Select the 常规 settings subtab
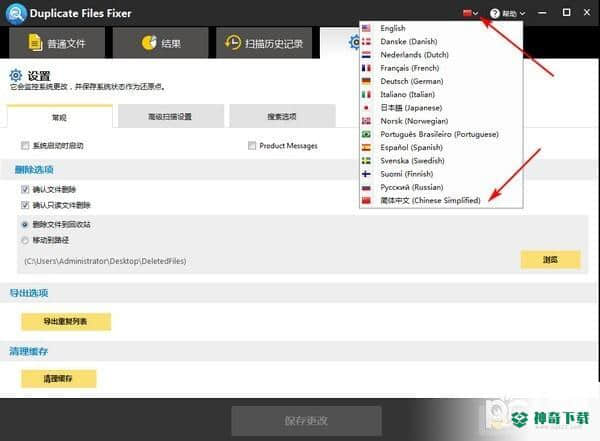This screenshot has width=600, height=441. [60, 117]
